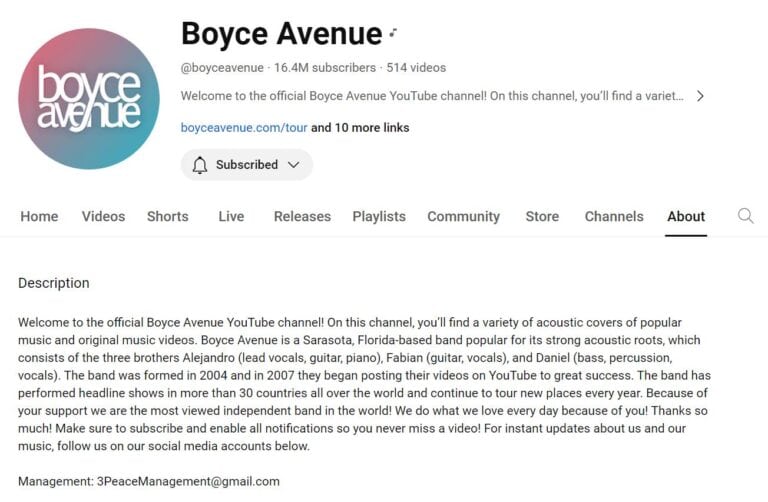This screenshot has width=768, height=502.
Task: Open the Home tab
Action: [x=39, y=216]
